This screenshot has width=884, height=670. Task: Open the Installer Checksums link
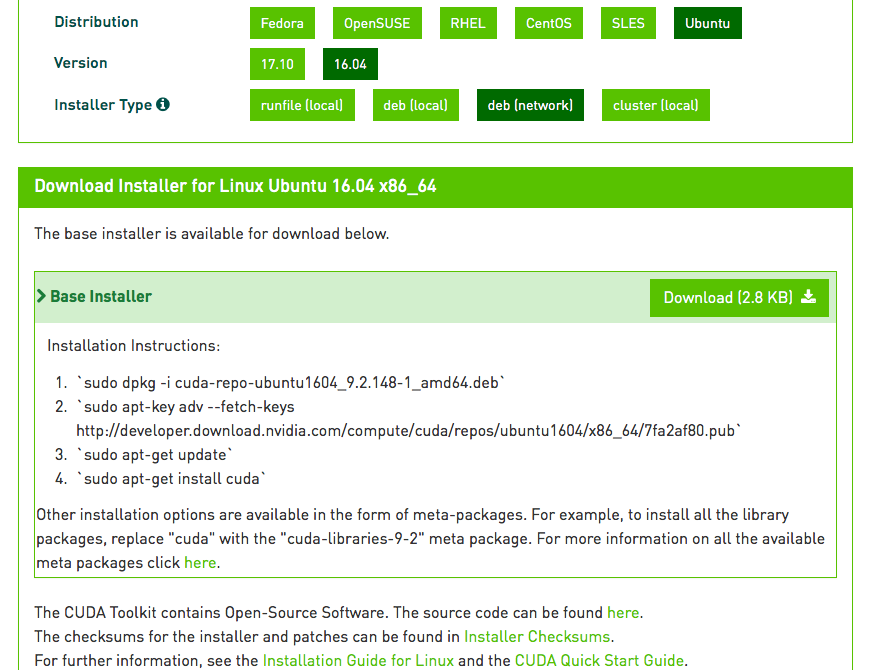point(537,637)
